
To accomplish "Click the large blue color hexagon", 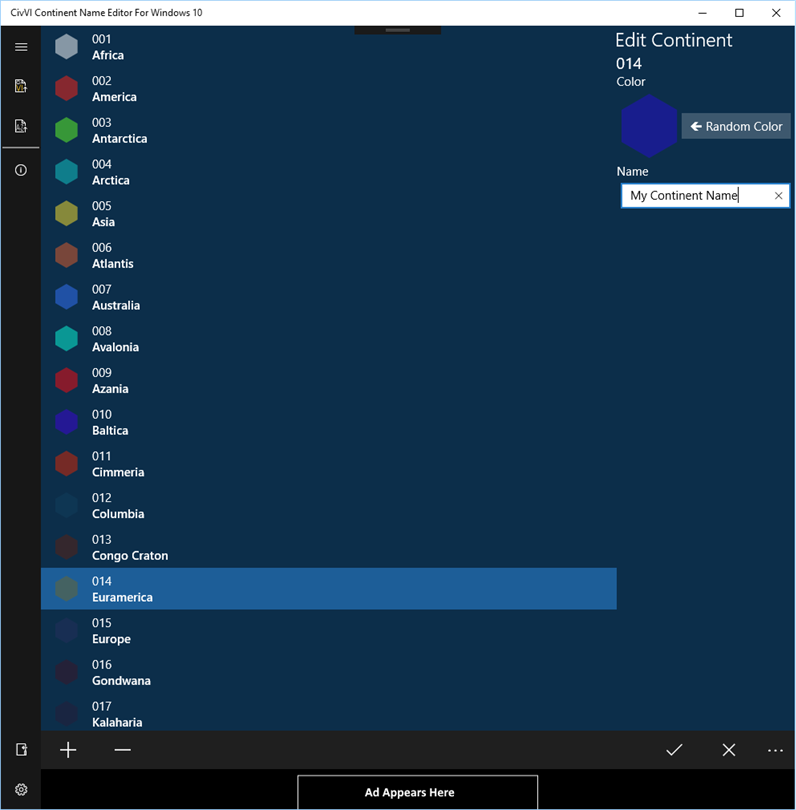I will click(649, 126).
